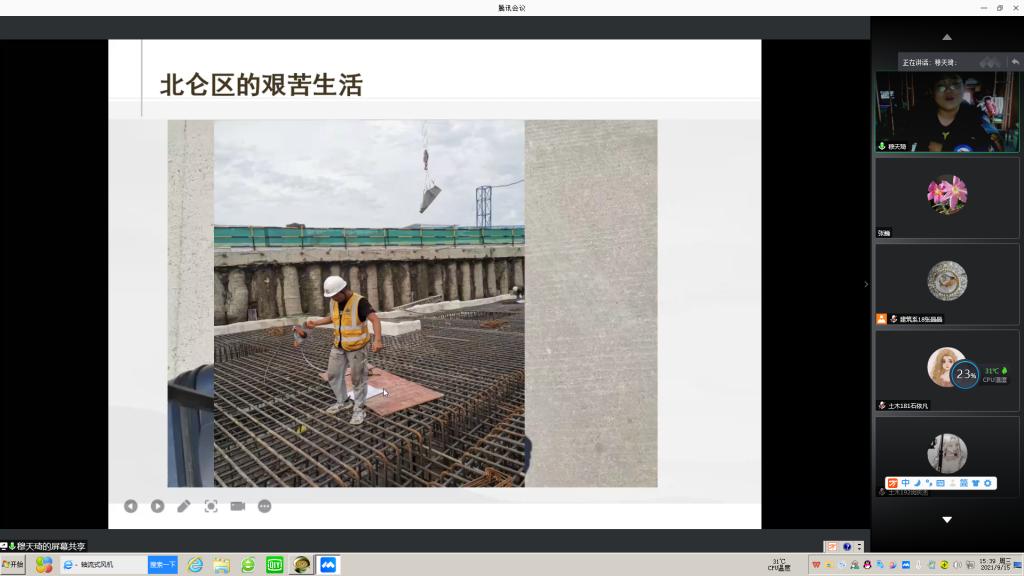Click the focus/zoom frame icon
The image size is (1024, 576).
click(211, 506)
